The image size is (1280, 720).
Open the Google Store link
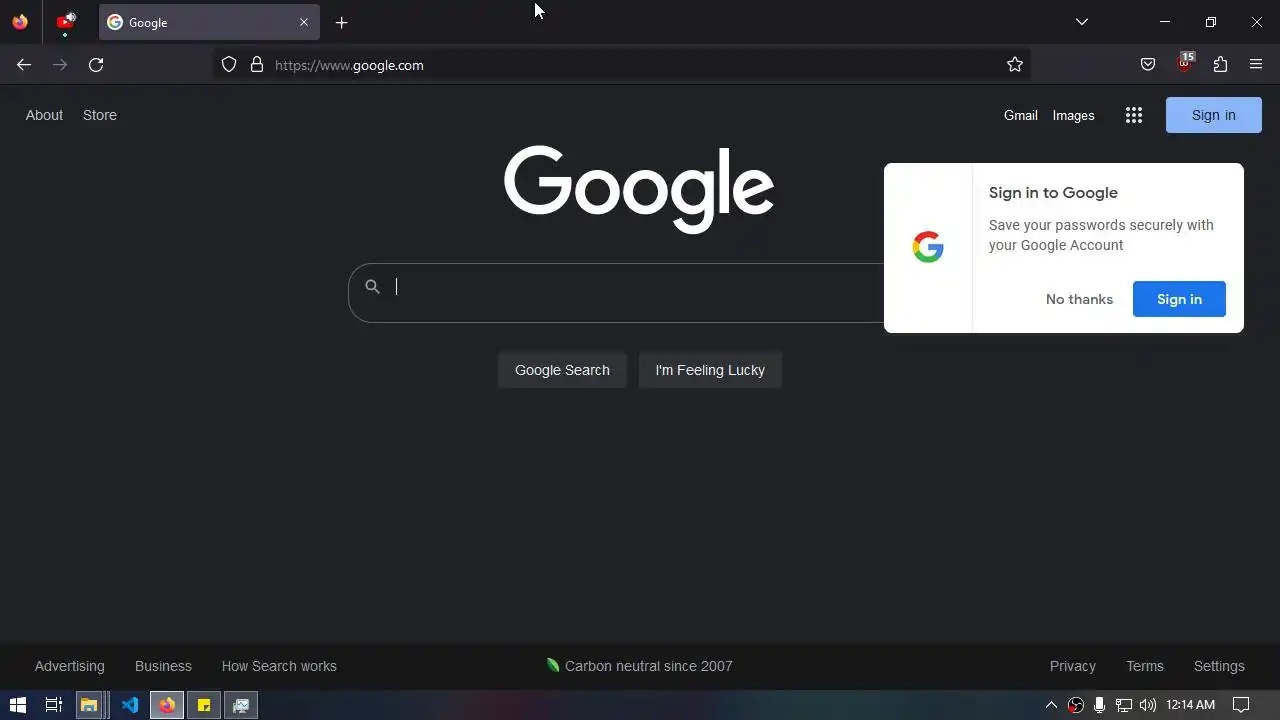click(100, 115)
